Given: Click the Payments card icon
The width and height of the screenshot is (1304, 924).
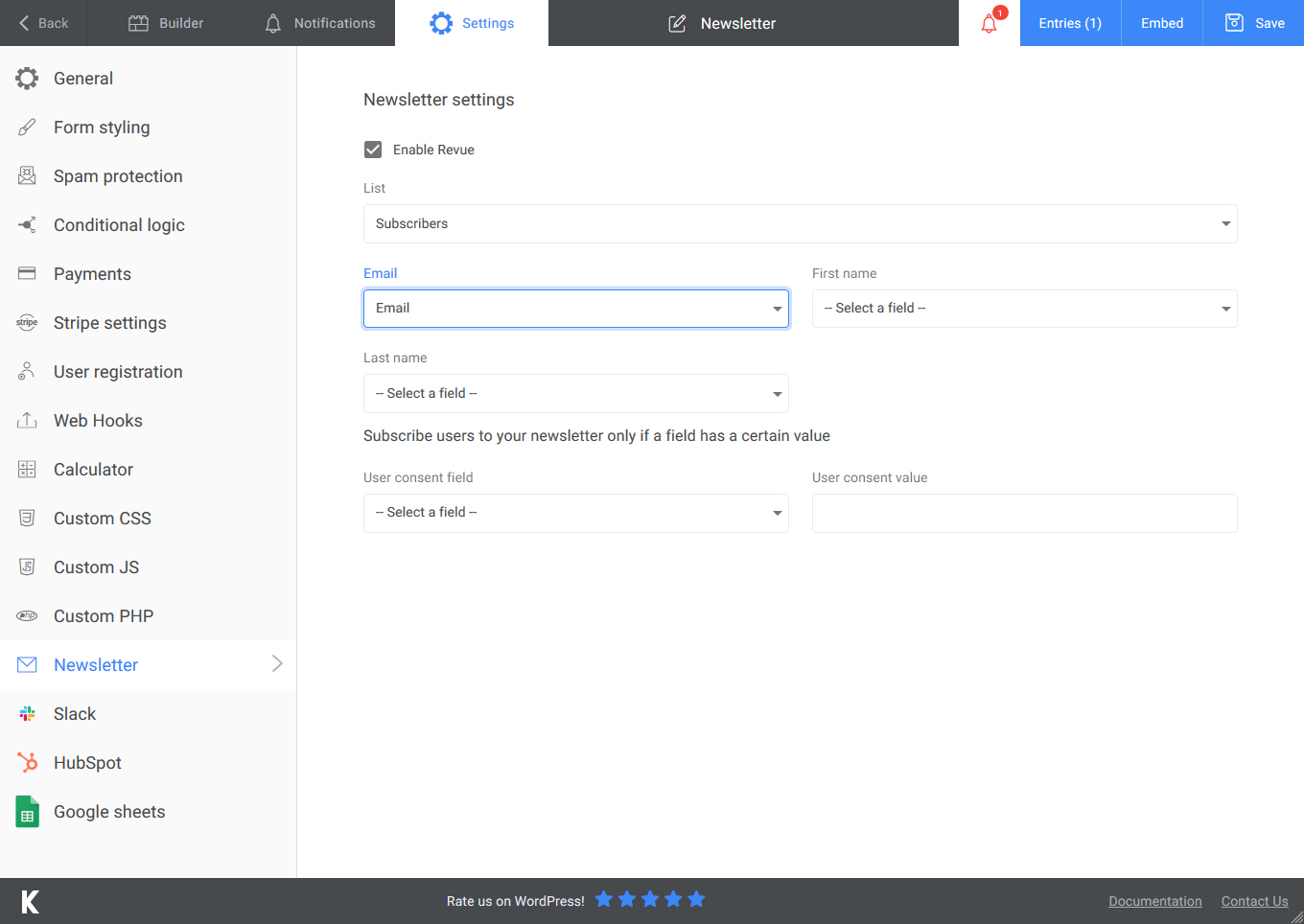Looking at the screenshot, I should point(27,274).
